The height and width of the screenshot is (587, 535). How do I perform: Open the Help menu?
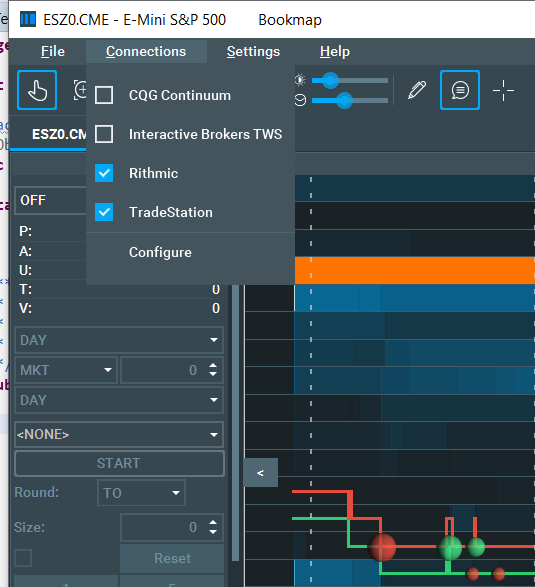click(x=335, y=51)
